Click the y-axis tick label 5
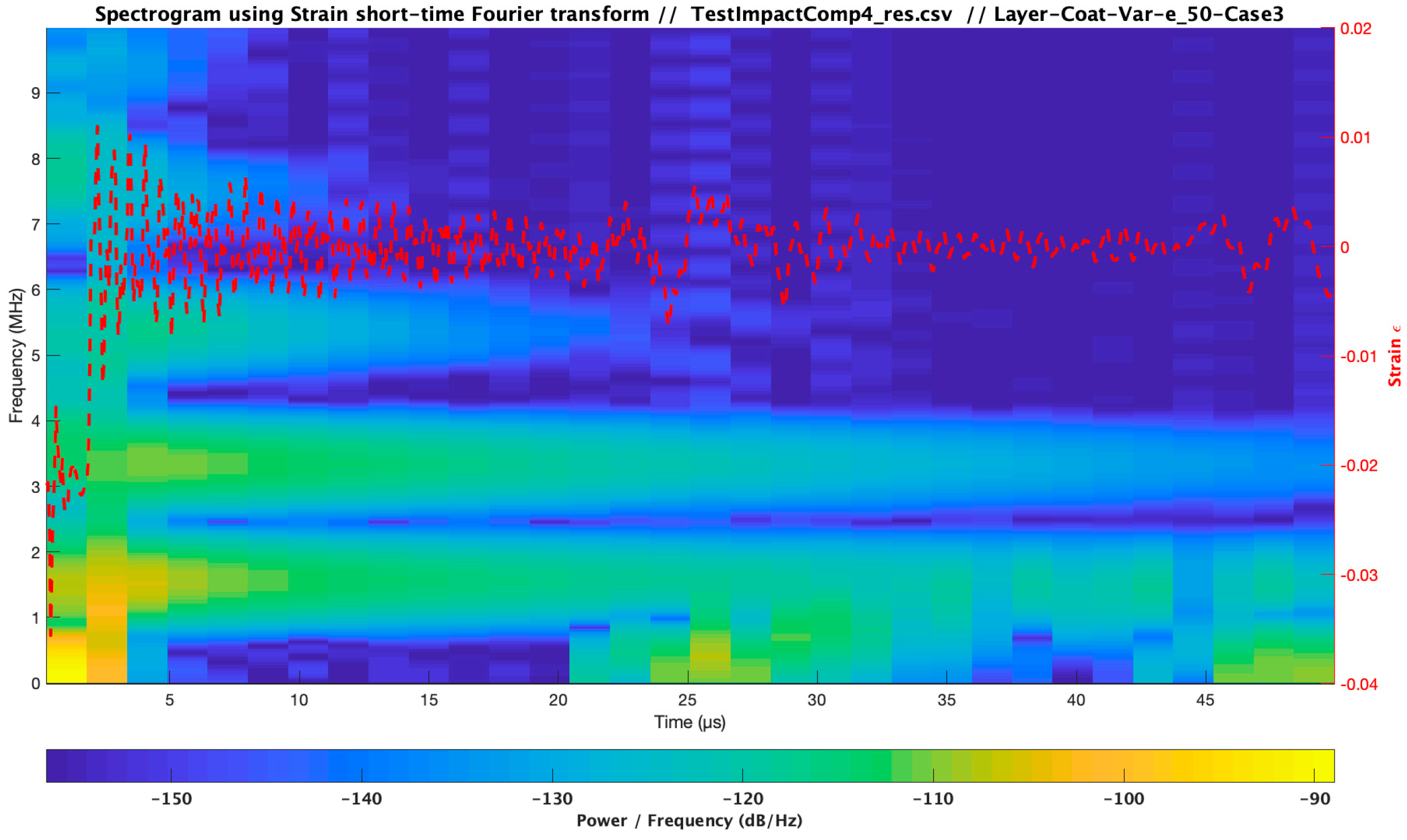 coord(36,356)
